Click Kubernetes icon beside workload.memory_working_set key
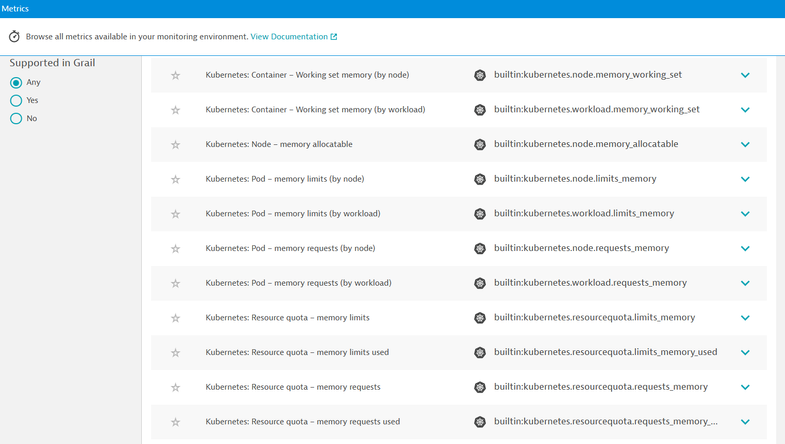 [x=480, y=110]
